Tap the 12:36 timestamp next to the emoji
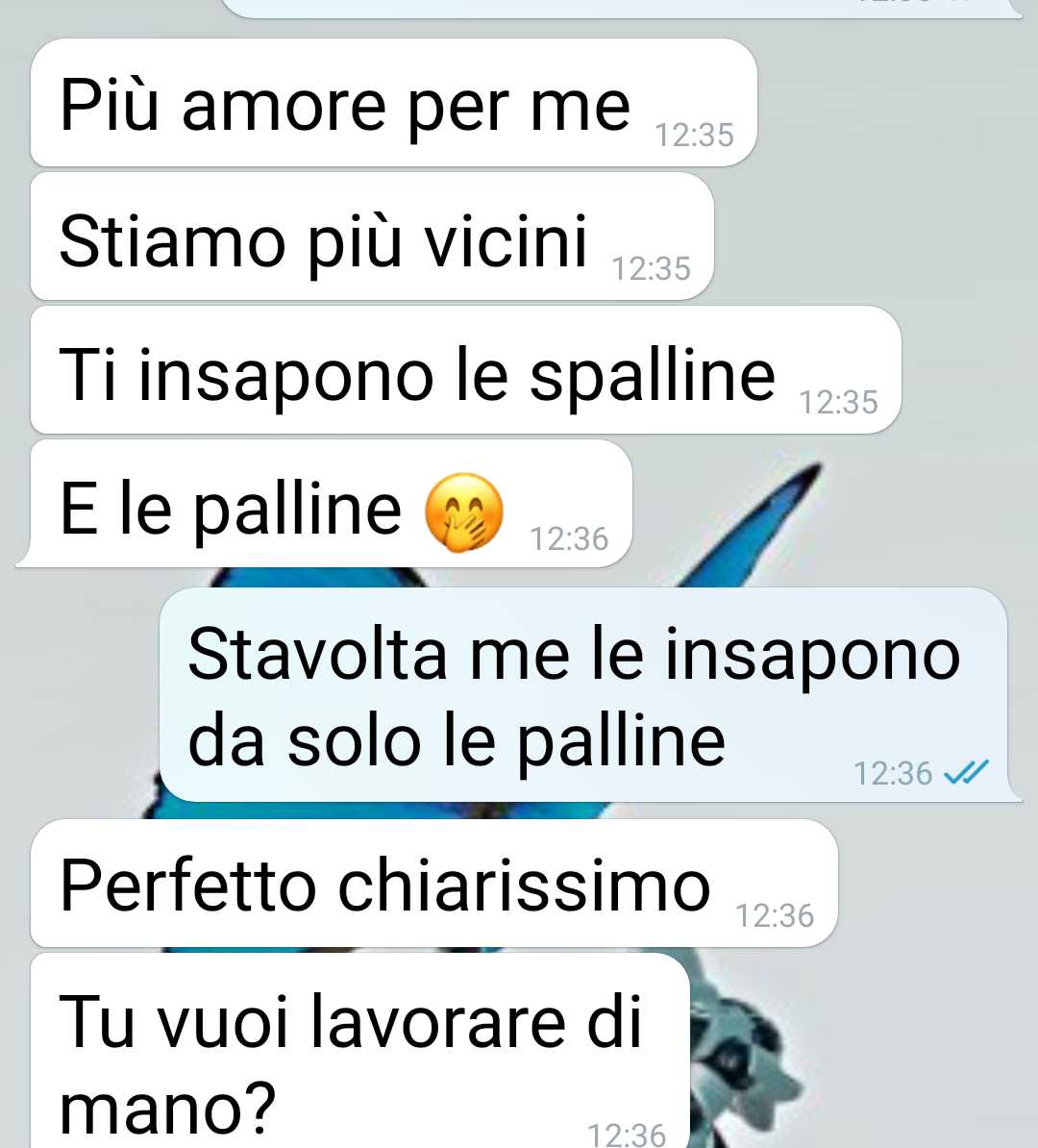 pos(569,538)
